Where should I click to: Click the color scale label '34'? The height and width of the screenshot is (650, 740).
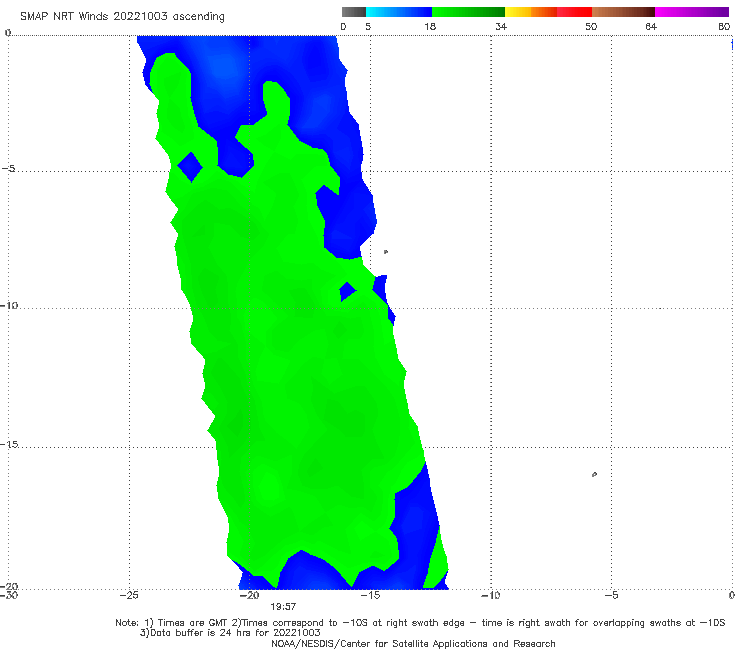501,26
